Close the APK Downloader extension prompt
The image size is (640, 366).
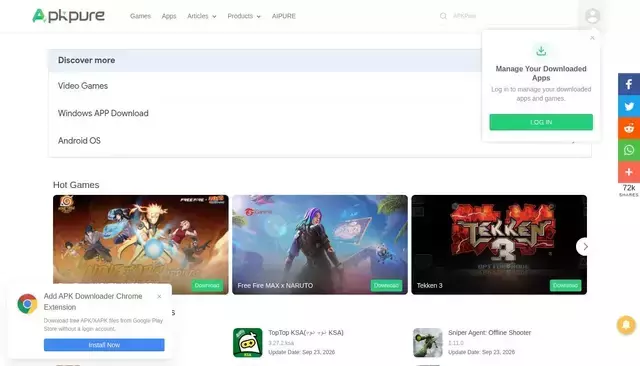(159, 297)
